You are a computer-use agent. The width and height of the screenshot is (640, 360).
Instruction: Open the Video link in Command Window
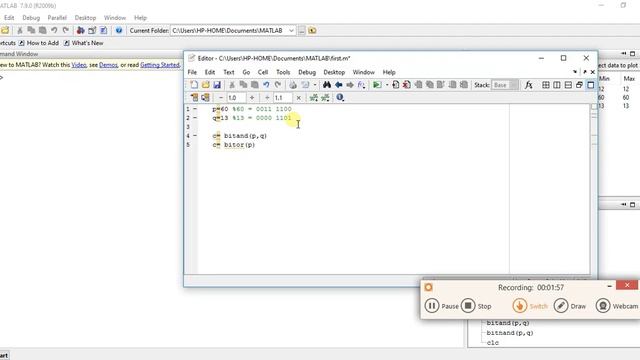click(79, 65)
